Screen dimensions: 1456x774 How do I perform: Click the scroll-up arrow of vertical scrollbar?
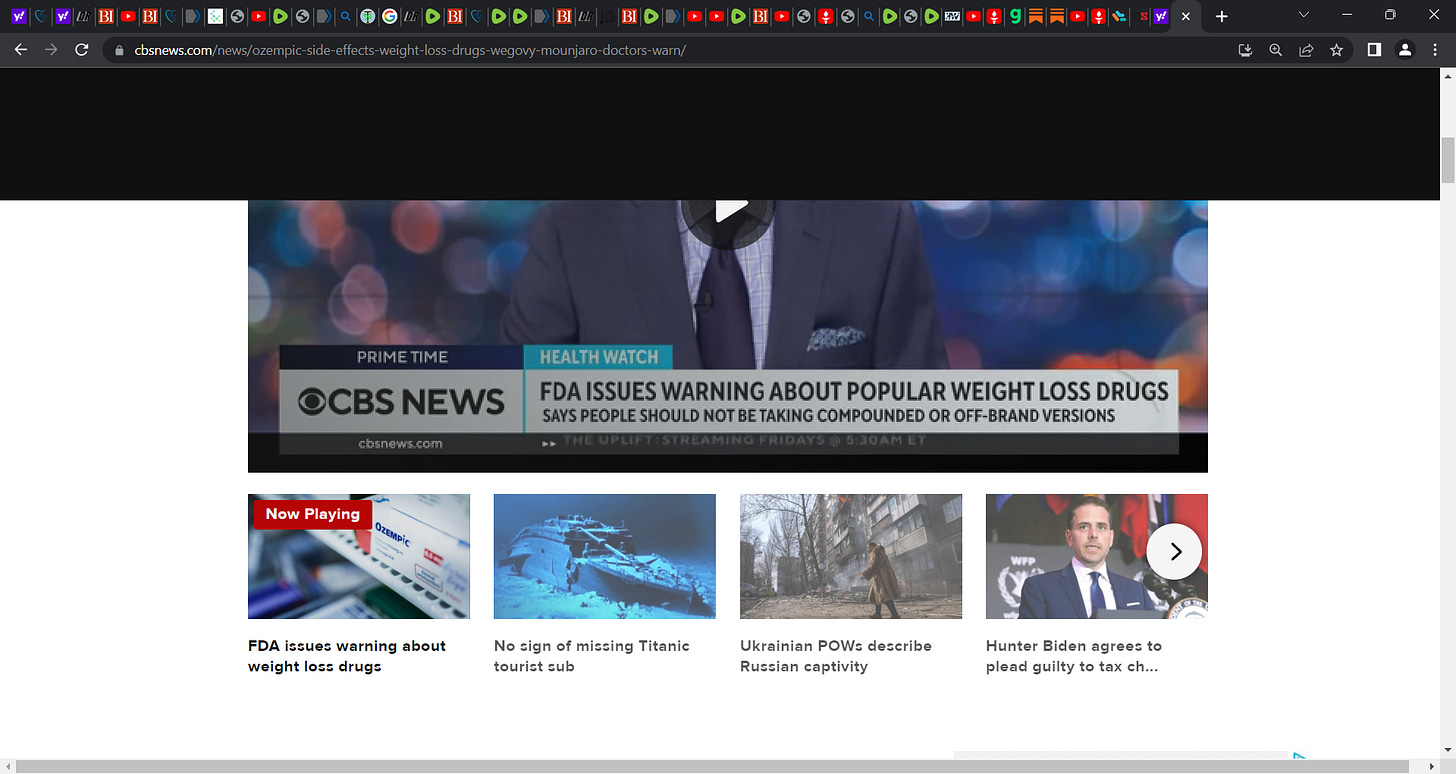1447,76
